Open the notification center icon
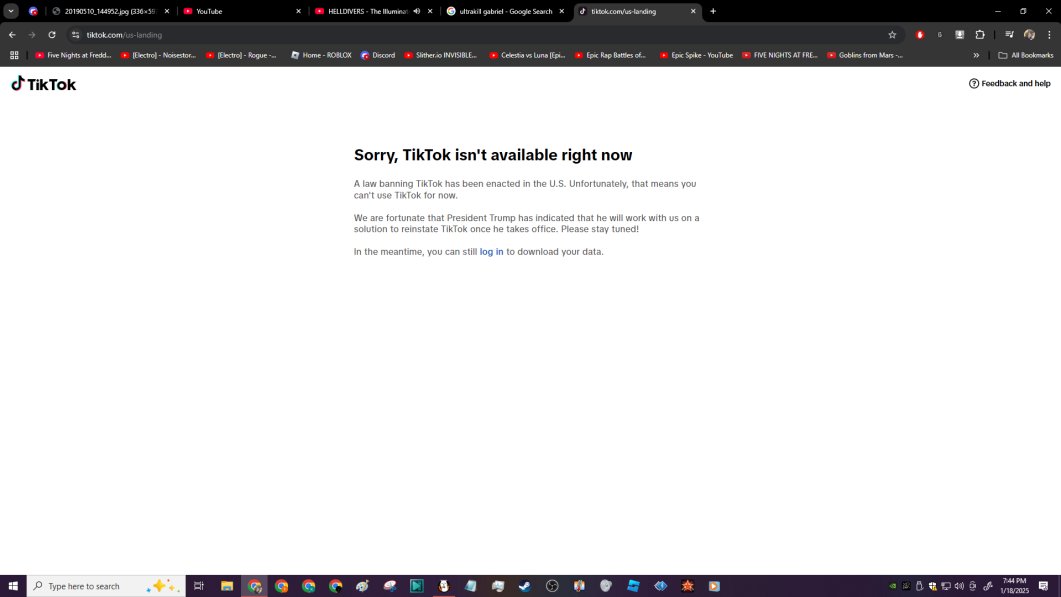This screenshot has width=1061, height=597. point(1043,586)
